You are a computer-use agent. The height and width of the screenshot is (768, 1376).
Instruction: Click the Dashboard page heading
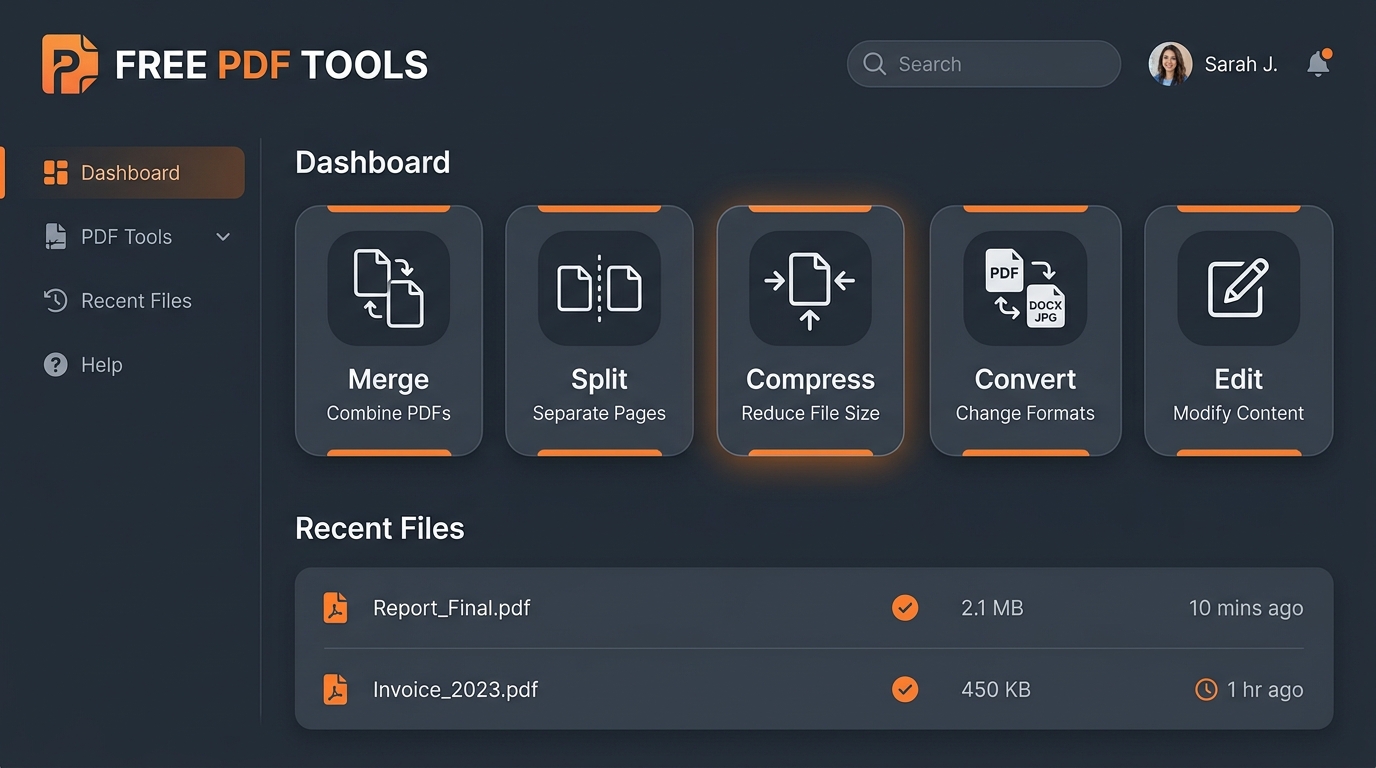373,162
